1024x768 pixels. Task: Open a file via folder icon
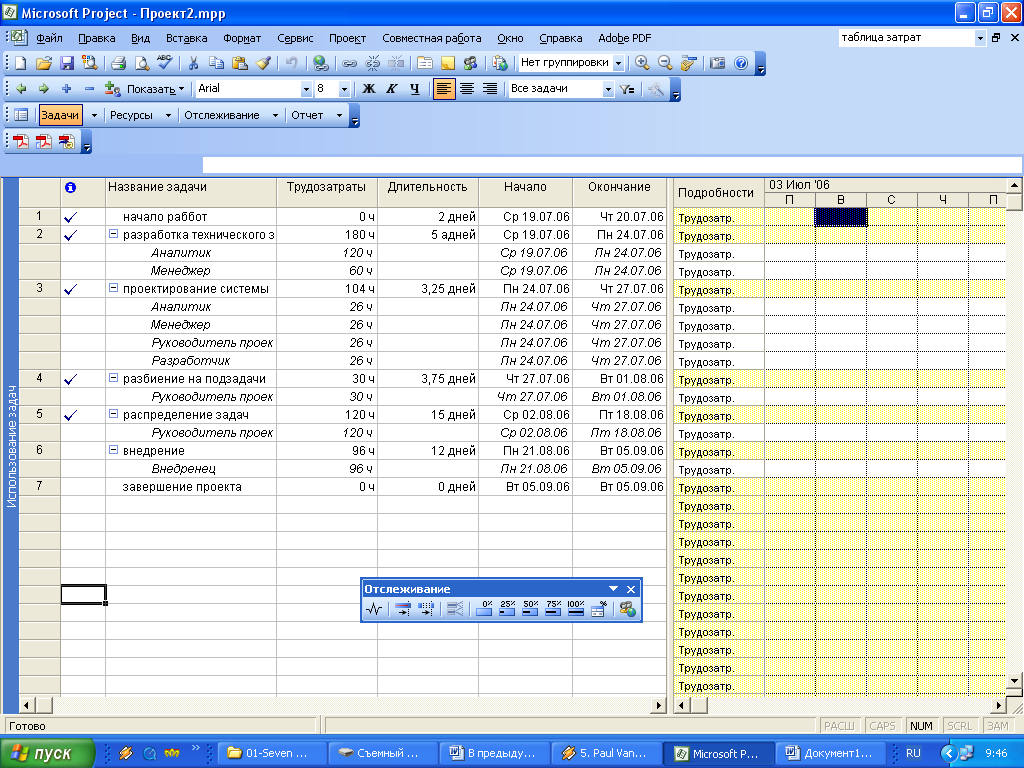click(x=43, y=63)
